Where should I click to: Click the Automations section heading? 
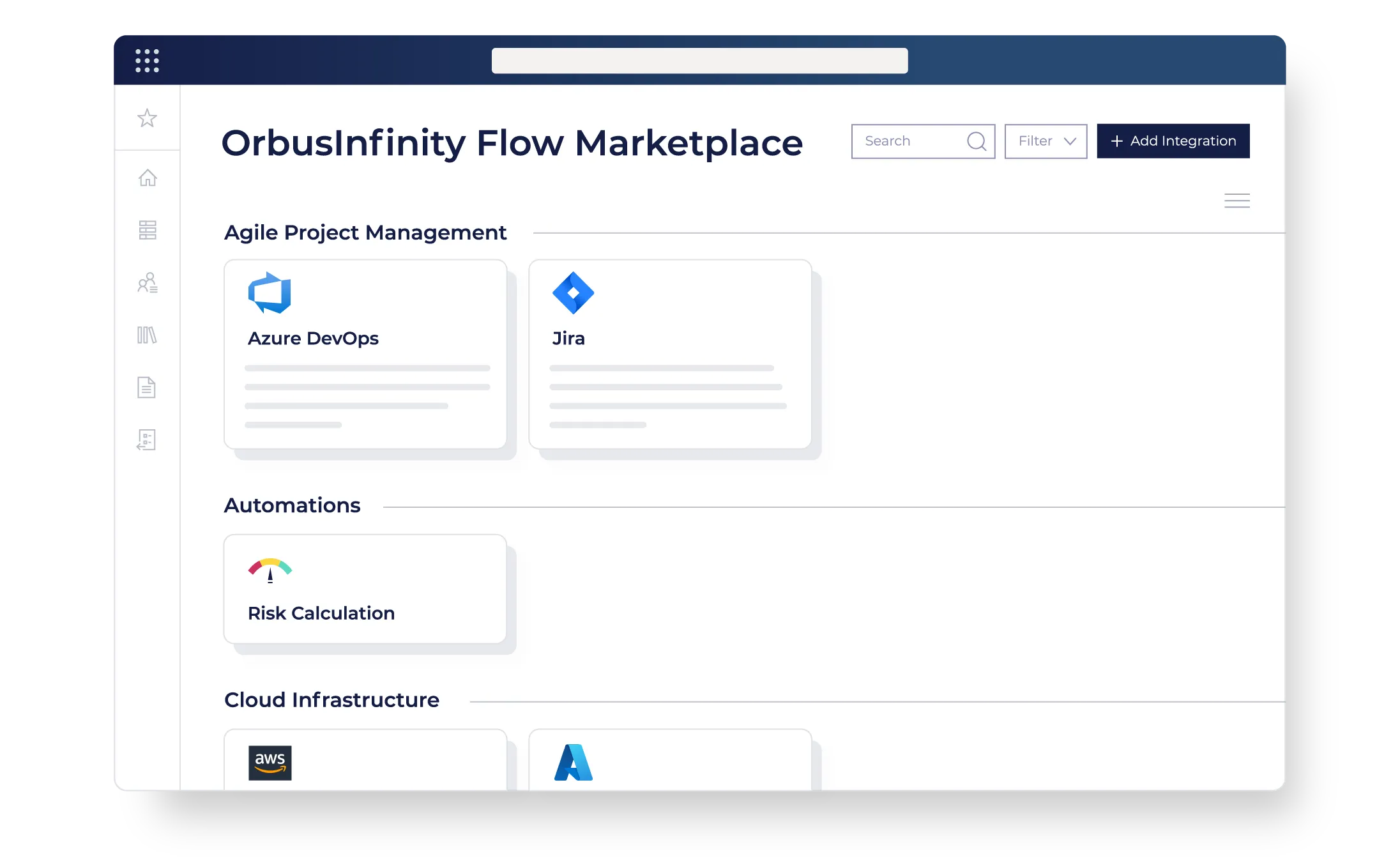(x=292, y=505)
